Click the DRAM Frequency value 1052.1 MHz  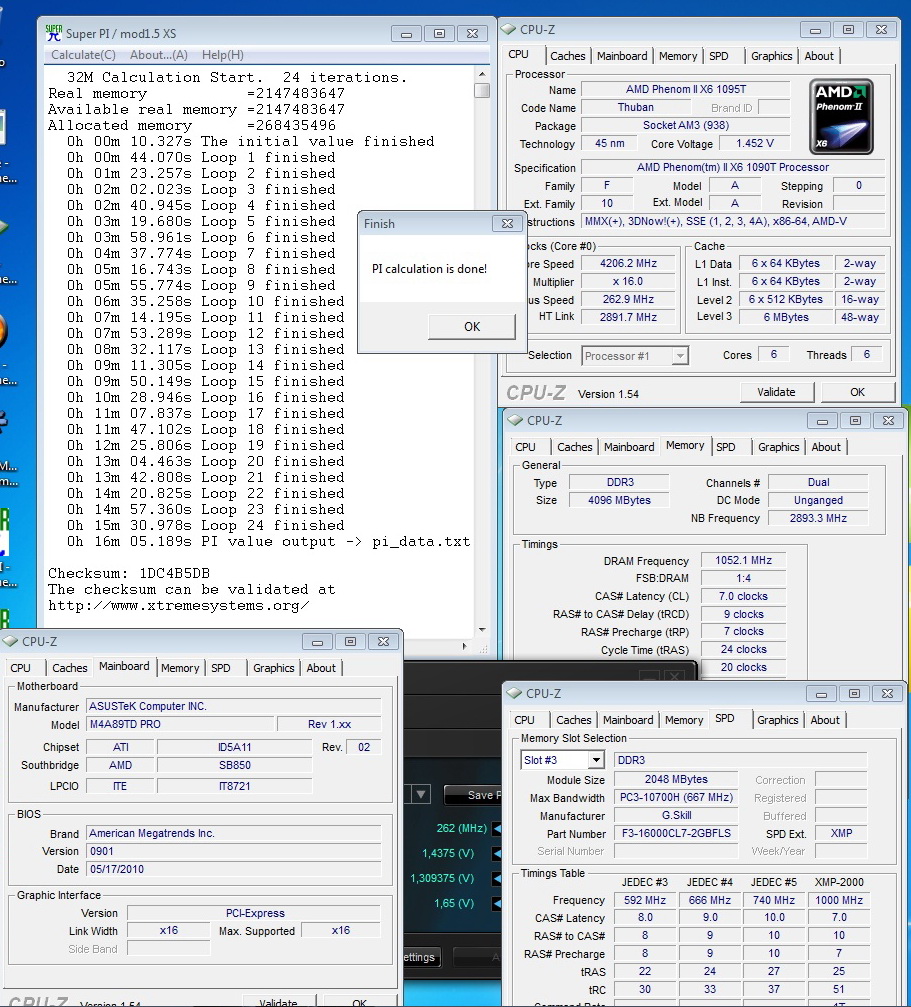coord(743,560)
